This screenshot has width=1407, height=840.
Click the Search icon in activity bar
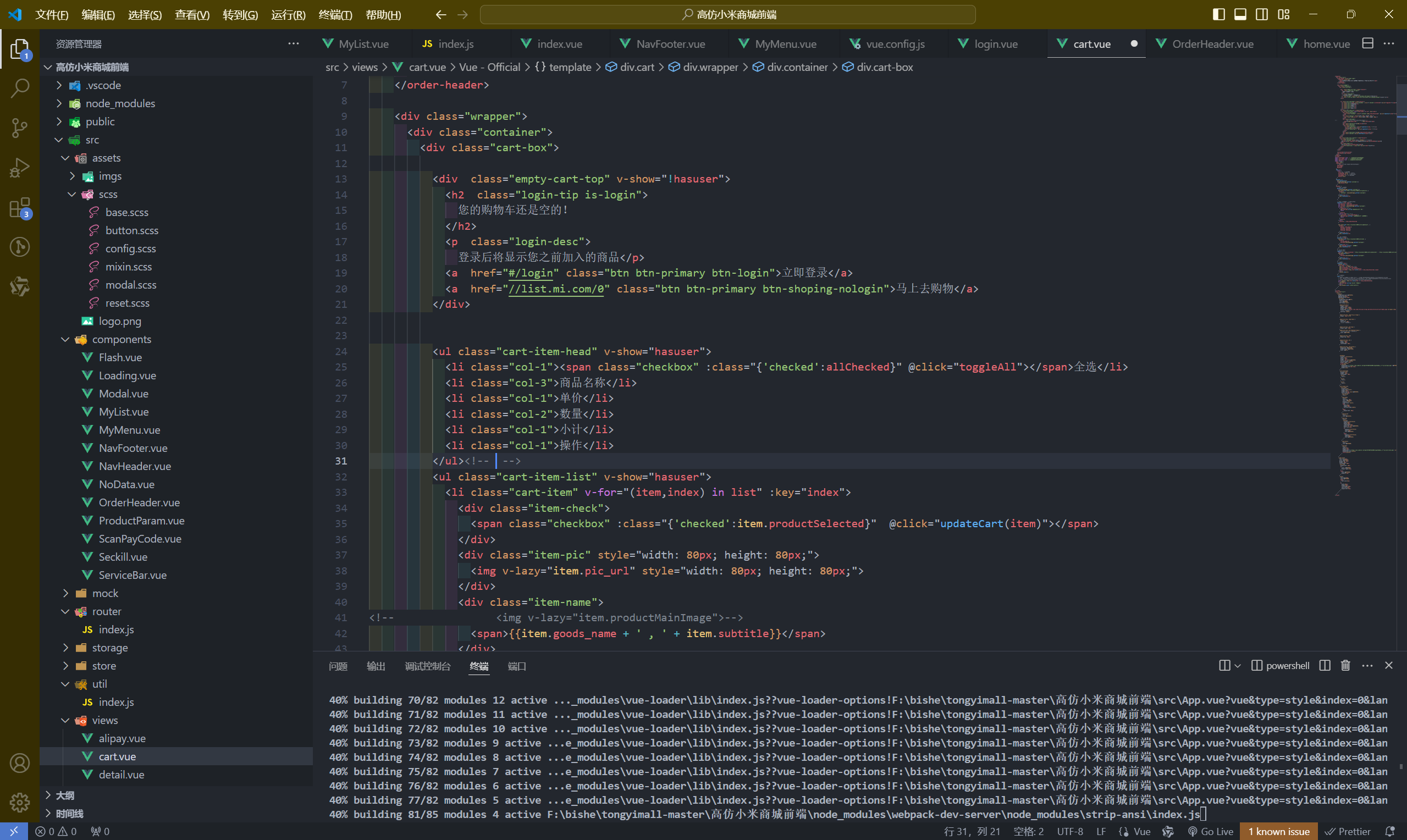point(20,88)
